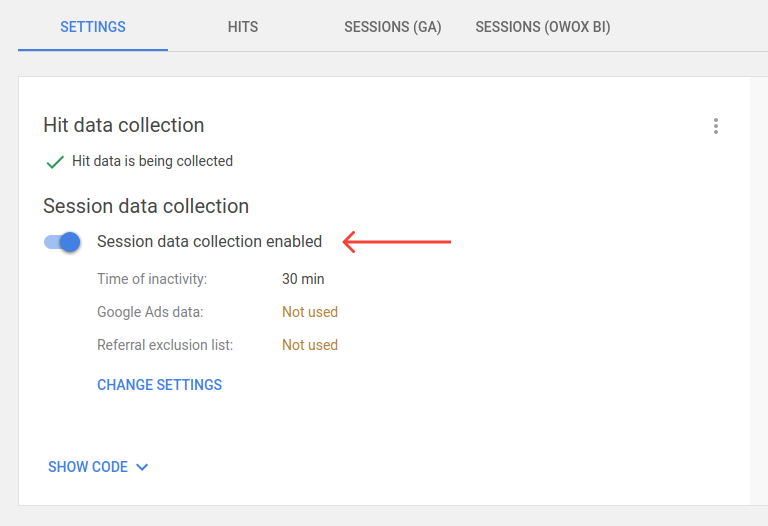Screen dimensions: 768x526
Task: Go to the SESSIONS (OWOX BI) tab
Action: pos(543,26)
